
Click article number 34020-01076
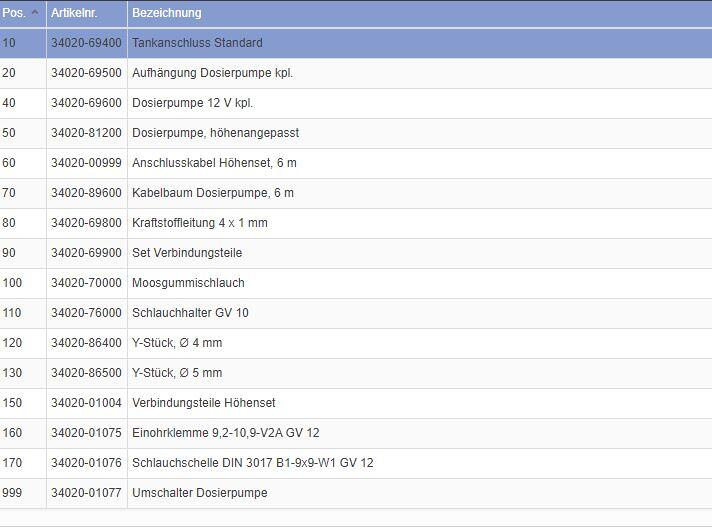click(86, 463)
